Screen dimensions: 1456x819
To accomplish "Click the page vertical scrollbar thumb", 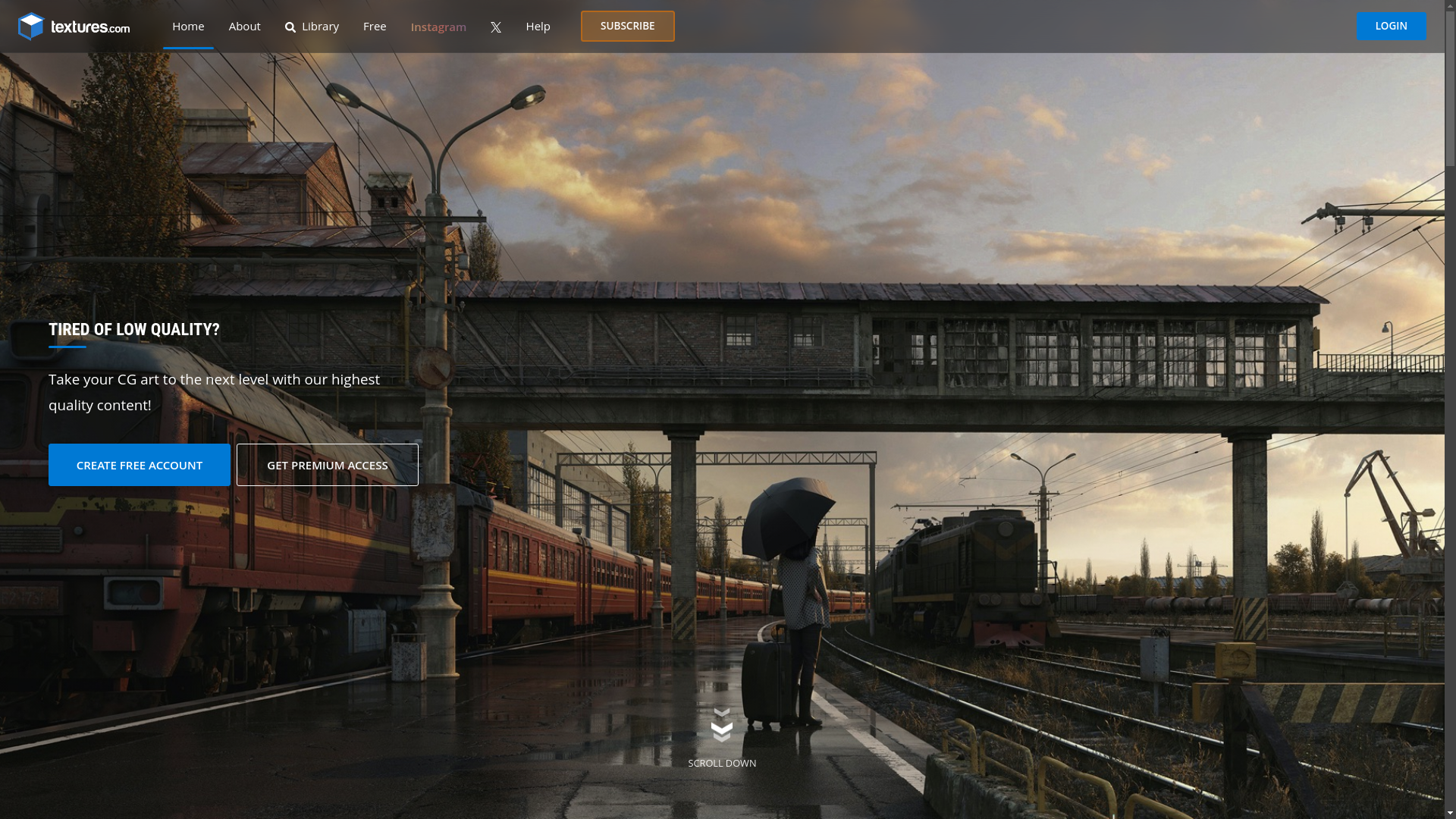I will tap(1450, 87).
